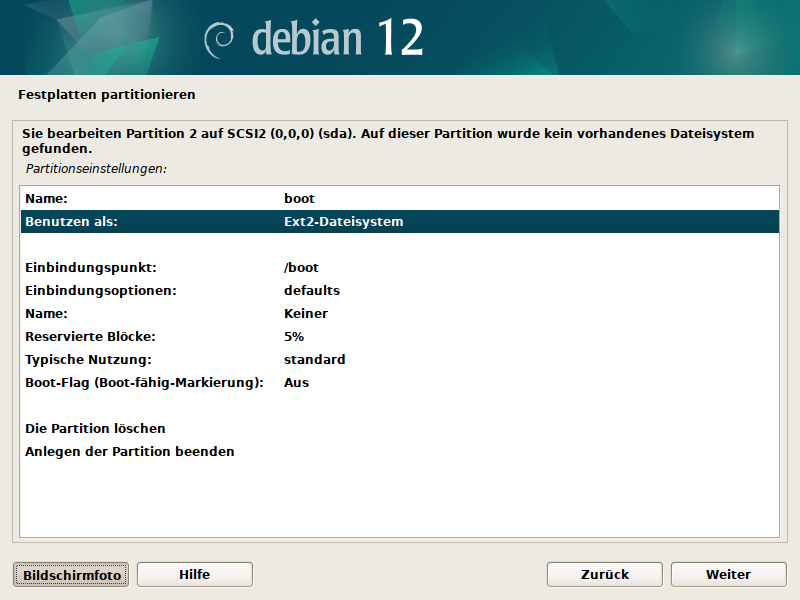This screenshot has height=600, width=800.
Task: Click the Aus value of the Boot-Flag
Action: point(296,383)
